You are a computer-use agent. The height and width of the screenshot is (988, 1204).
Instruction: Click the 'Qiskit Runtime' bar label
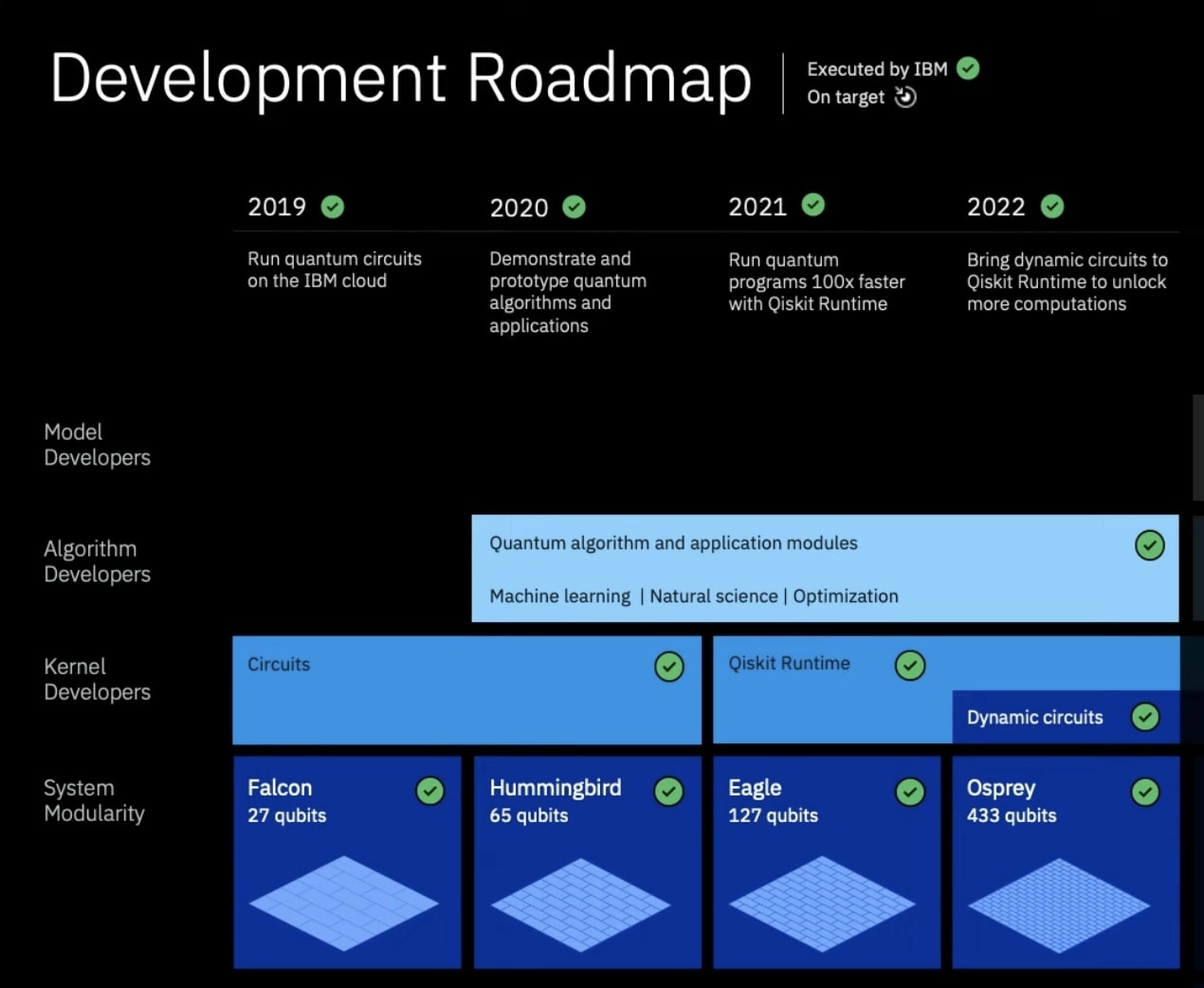tap(789, 664)
